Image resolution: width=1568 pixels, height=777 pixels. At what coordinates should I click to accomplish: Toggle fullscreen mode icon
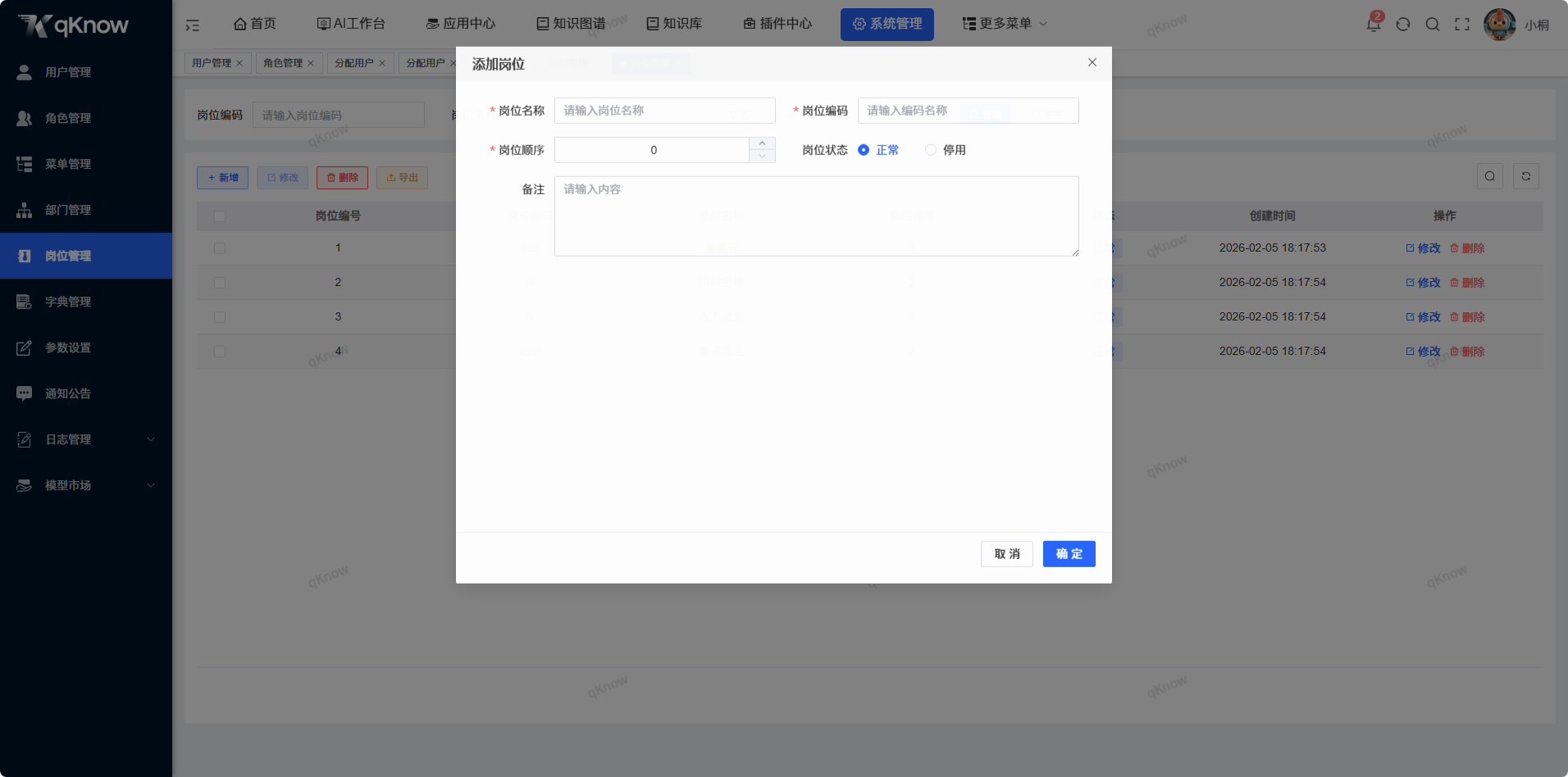click(x=1462, y=25)
